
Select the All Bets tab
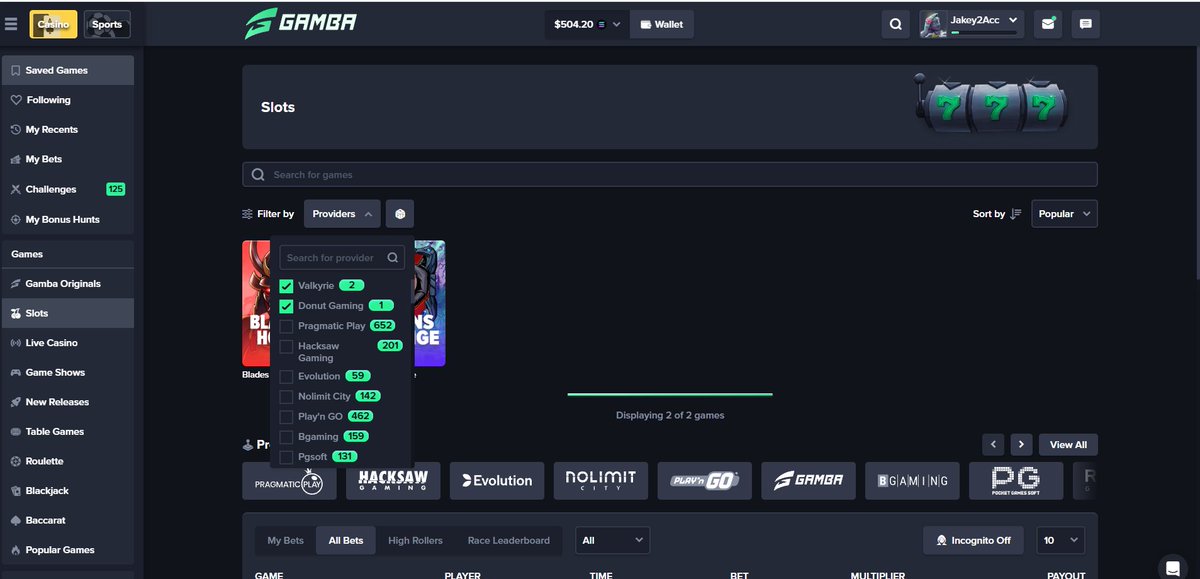[346, 540]
